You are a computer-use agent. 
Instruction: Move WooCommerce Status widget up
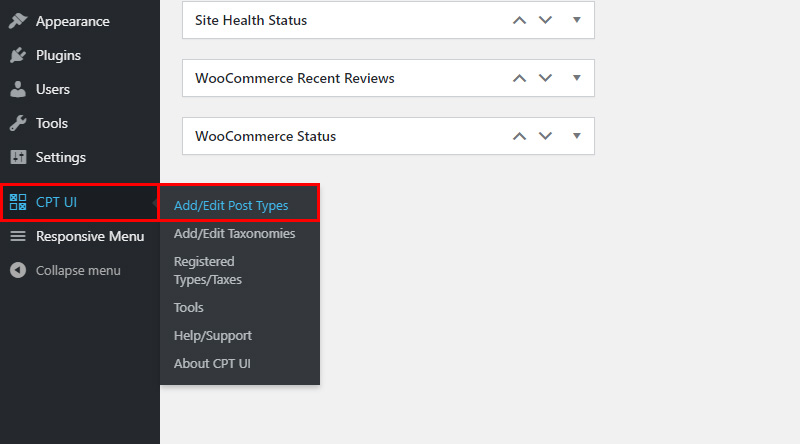click(519, 136)
